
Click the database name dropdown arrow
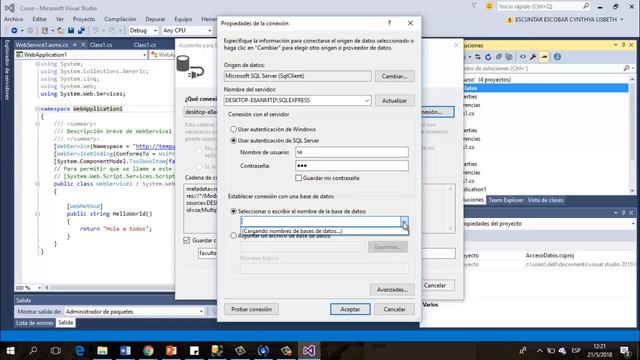tap(404, 221)
